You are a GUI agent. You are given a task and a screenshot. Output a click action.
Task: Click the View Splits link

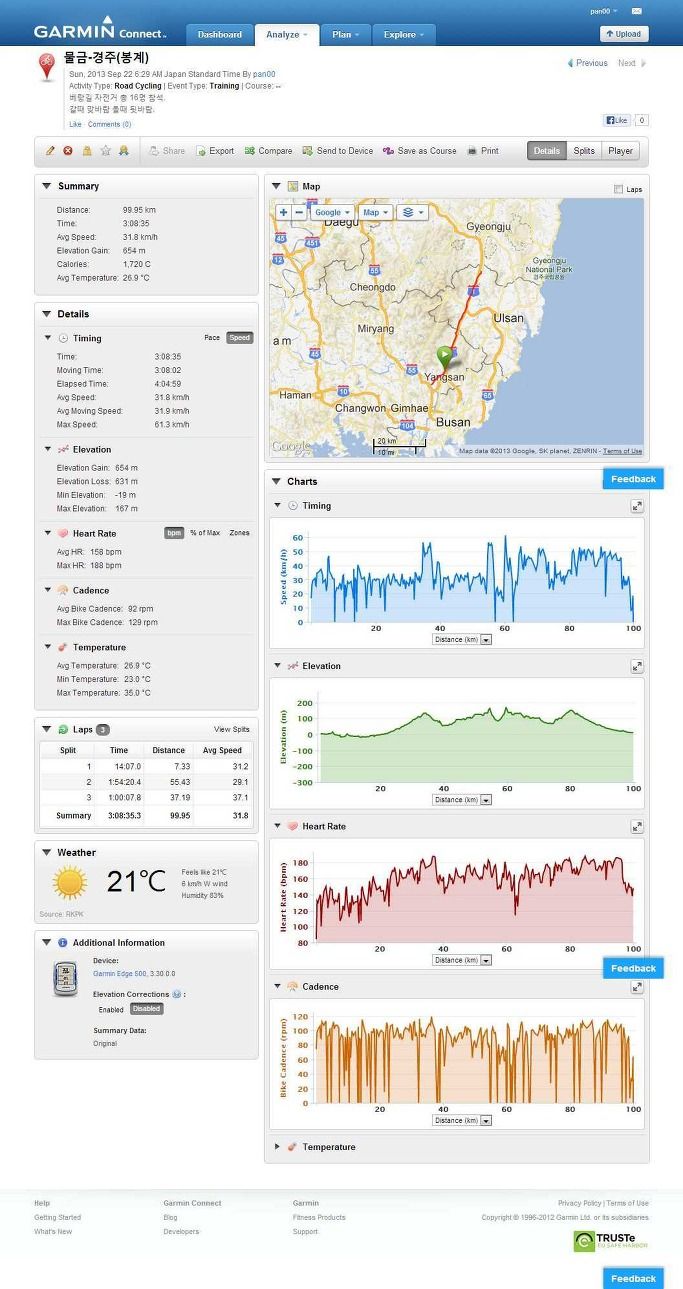pyautogui.click(x=232, y=730)
